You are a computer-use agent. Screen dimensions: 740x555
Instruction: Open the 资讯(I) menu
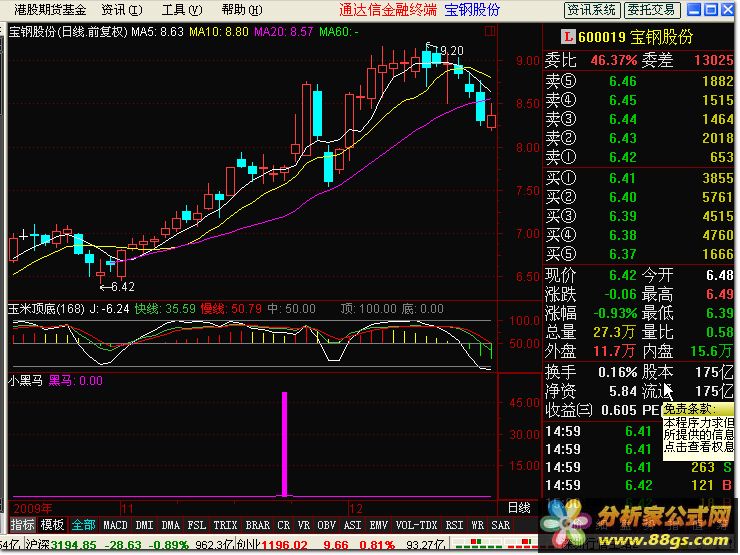[x=122, y=9]
